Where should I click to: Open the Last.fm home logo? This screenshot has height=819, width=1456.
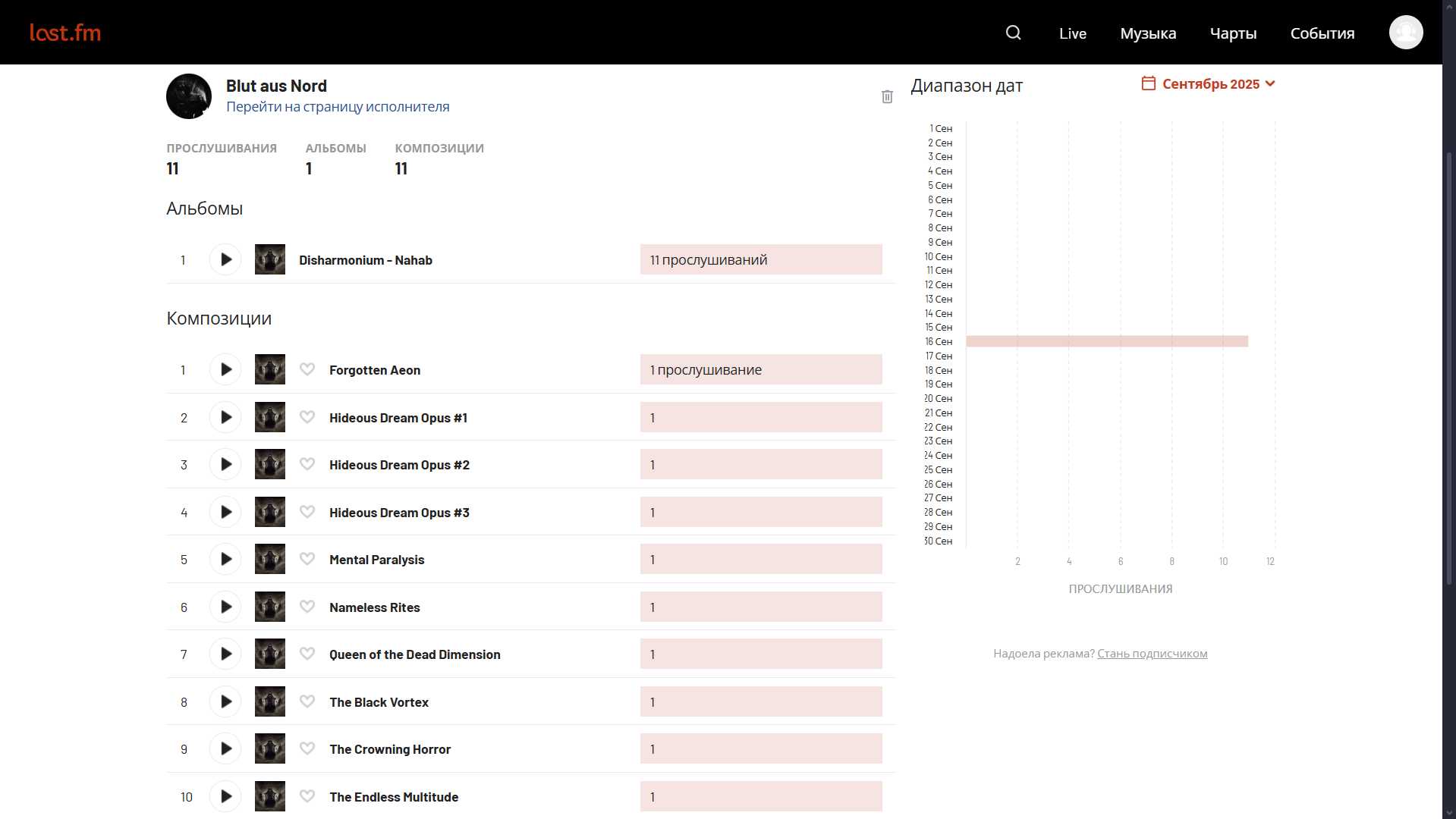[65, 33]
